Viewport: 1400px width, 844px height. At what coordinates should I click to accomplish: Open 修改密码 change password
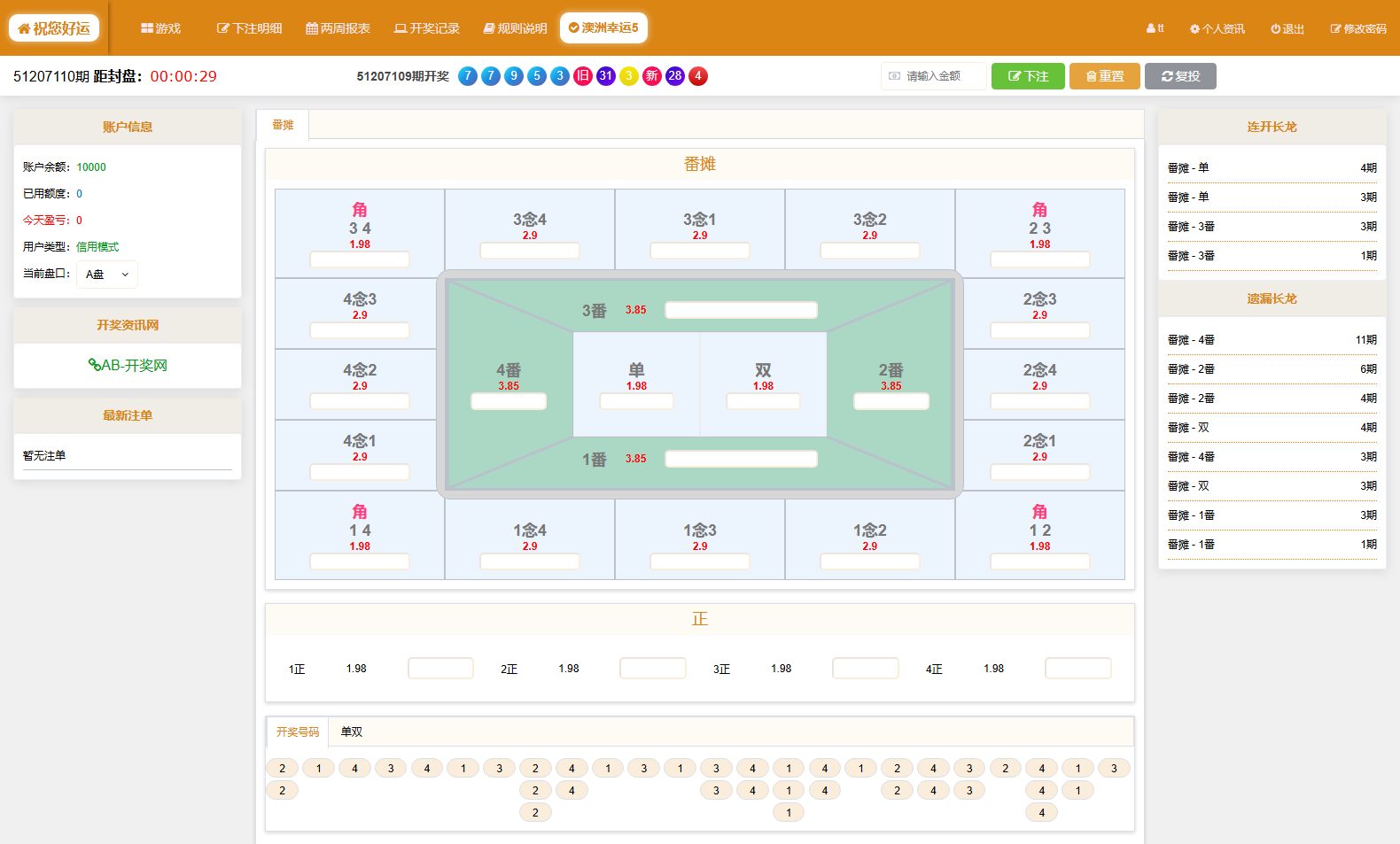(x=1357, y=28)
